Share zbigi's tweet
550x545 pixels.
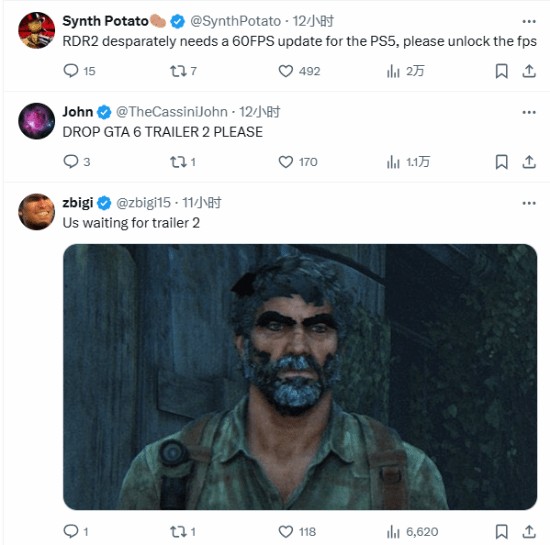click(x=529, y=532)
